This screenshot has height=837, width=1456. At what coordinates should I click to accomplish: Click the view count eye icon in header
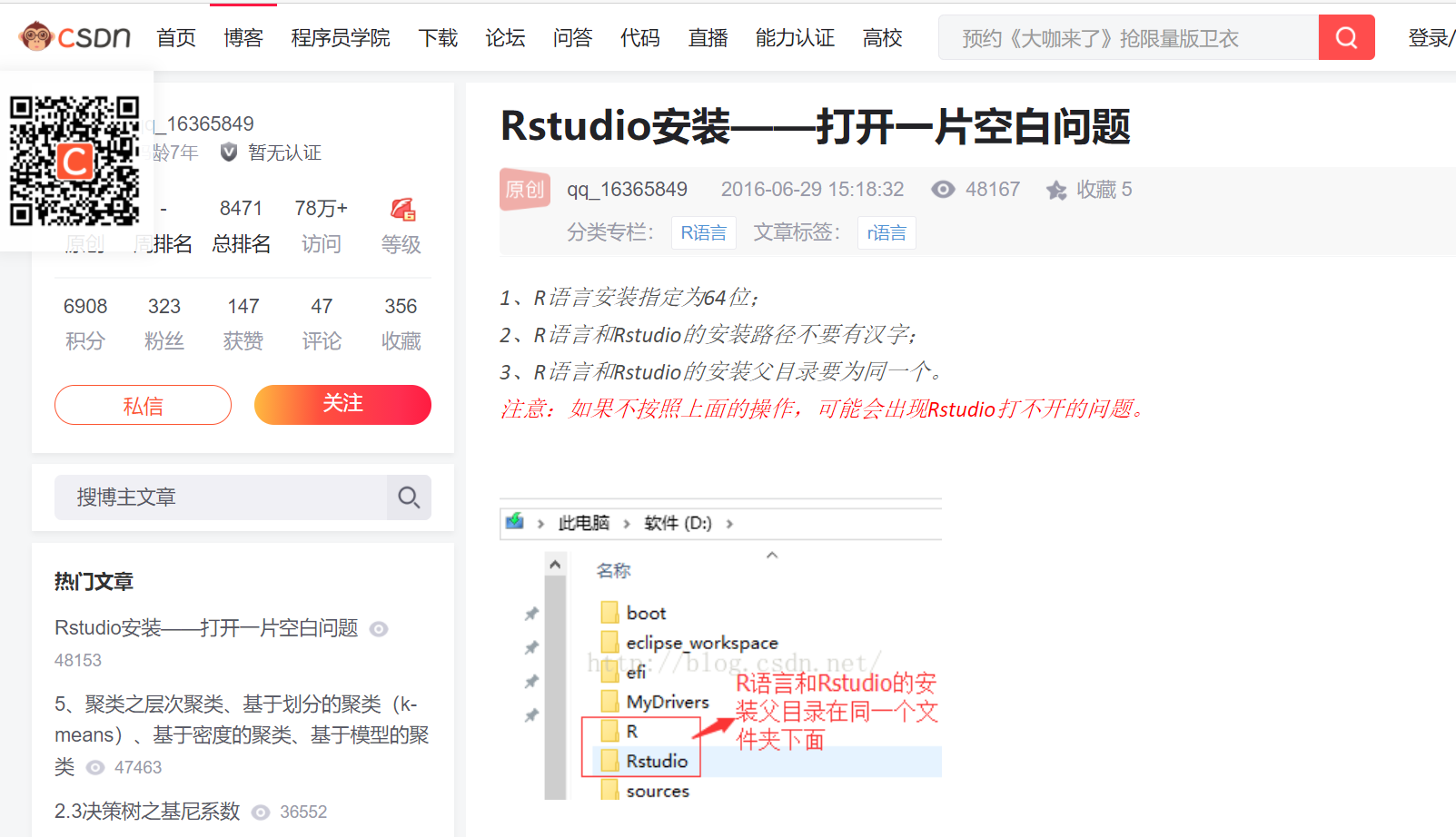point(943,190)
